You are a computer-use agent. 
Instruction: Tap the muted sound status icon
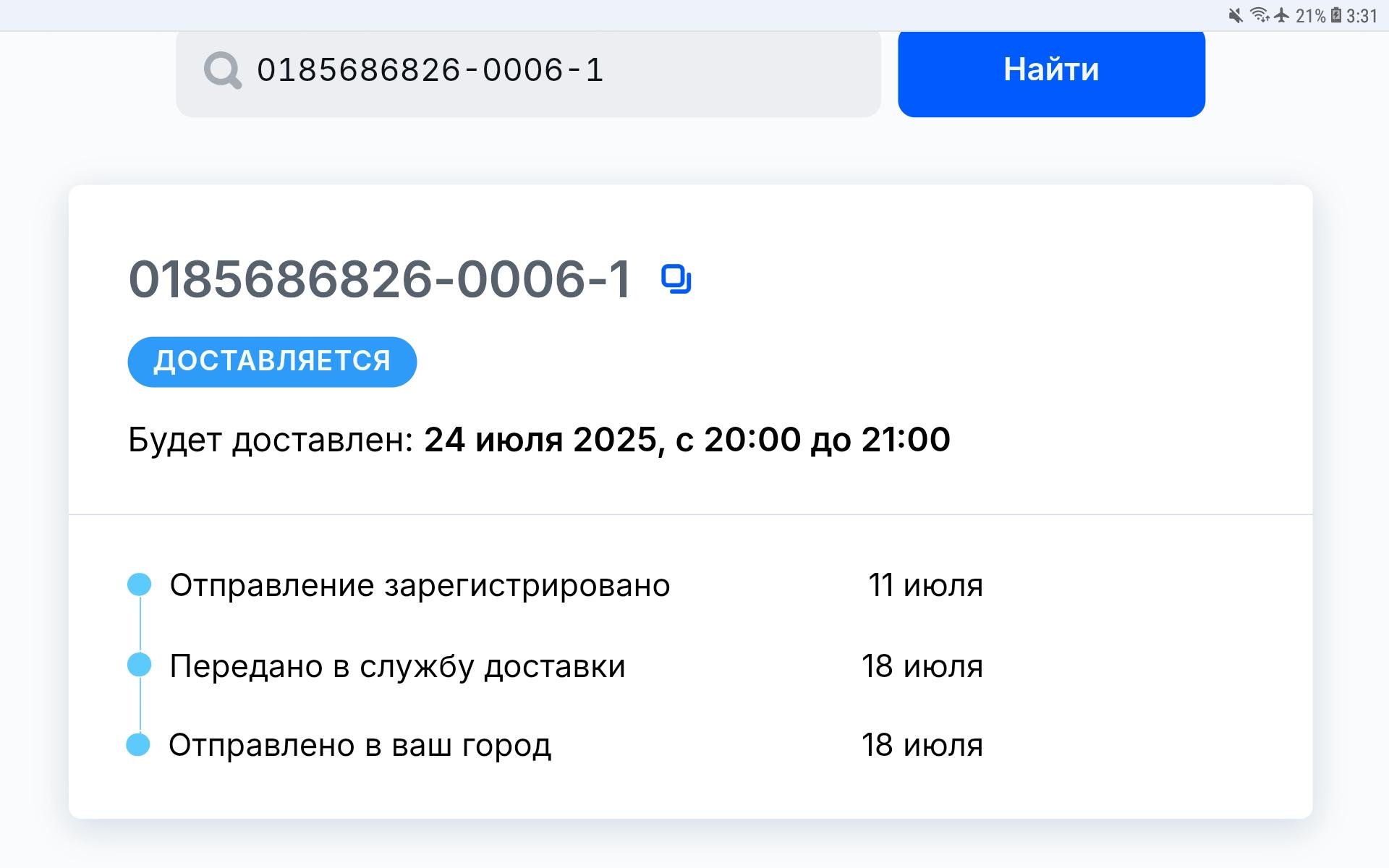(1236, 15)
